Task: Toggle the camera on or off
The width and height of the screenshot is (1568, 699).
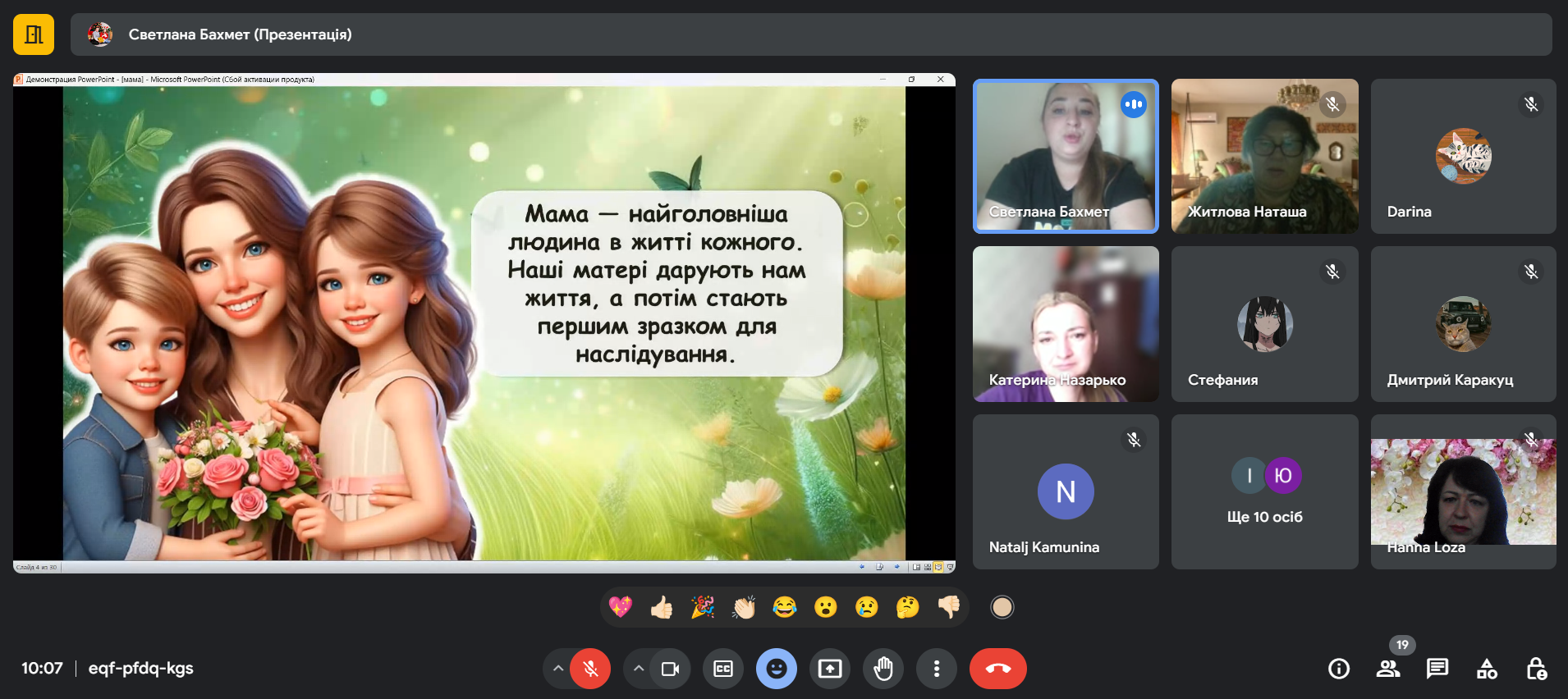Action: (670, 669)
